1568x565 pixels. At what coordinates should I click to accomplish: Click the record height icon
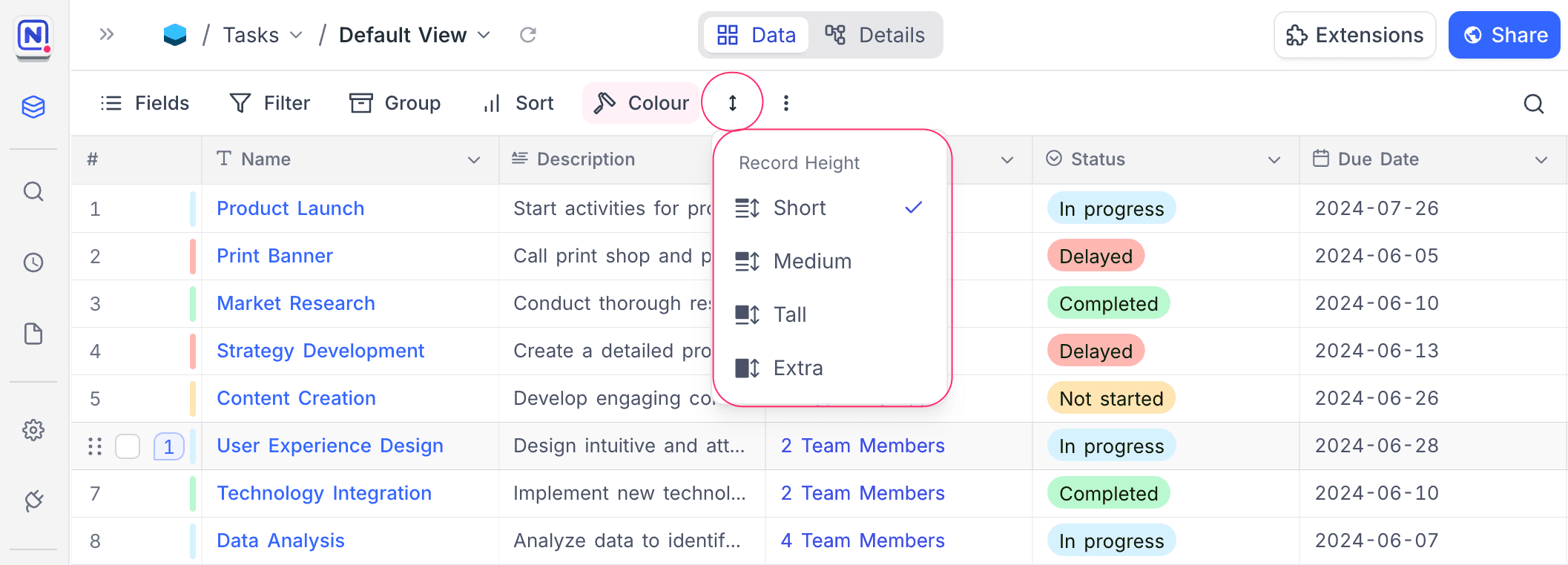coord(732,103)
